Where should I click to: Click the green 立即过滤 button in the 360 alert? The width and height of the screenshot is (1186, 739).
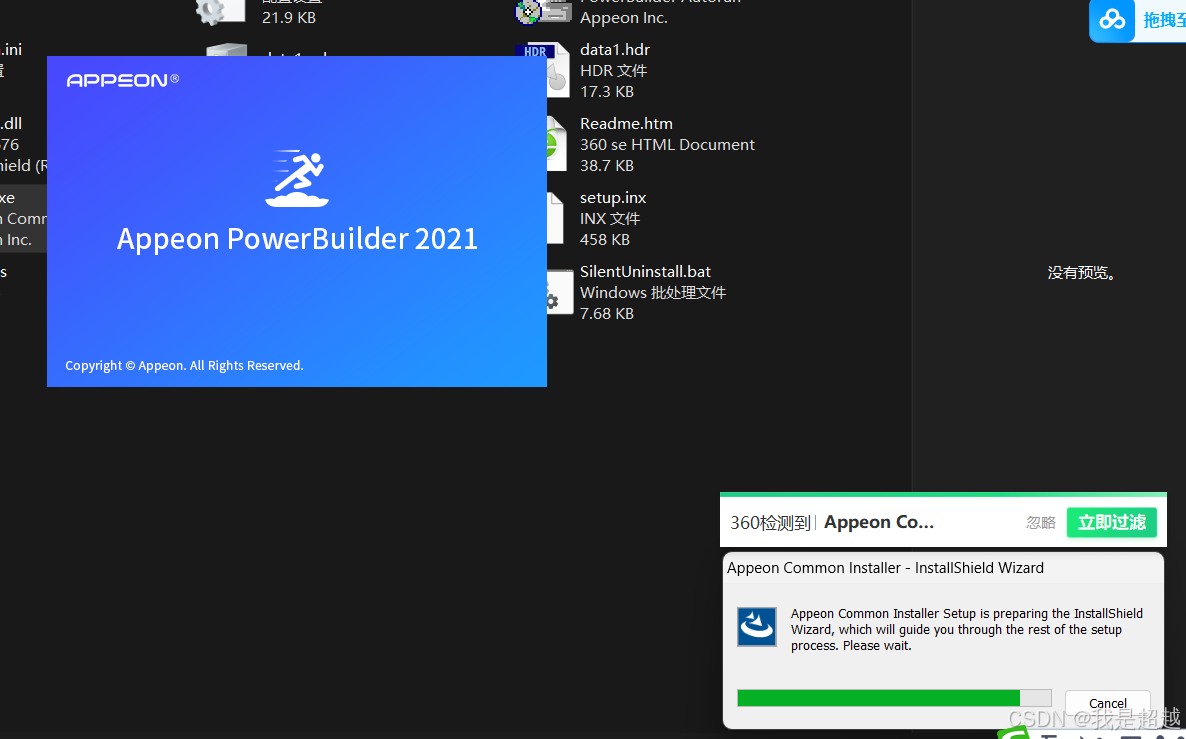(1111, 522)
